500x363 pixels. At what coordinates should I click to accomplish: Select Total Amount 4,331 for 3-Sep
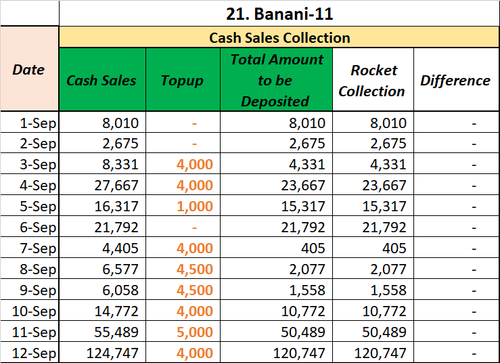pyautogui.click(x=276, y=164)
